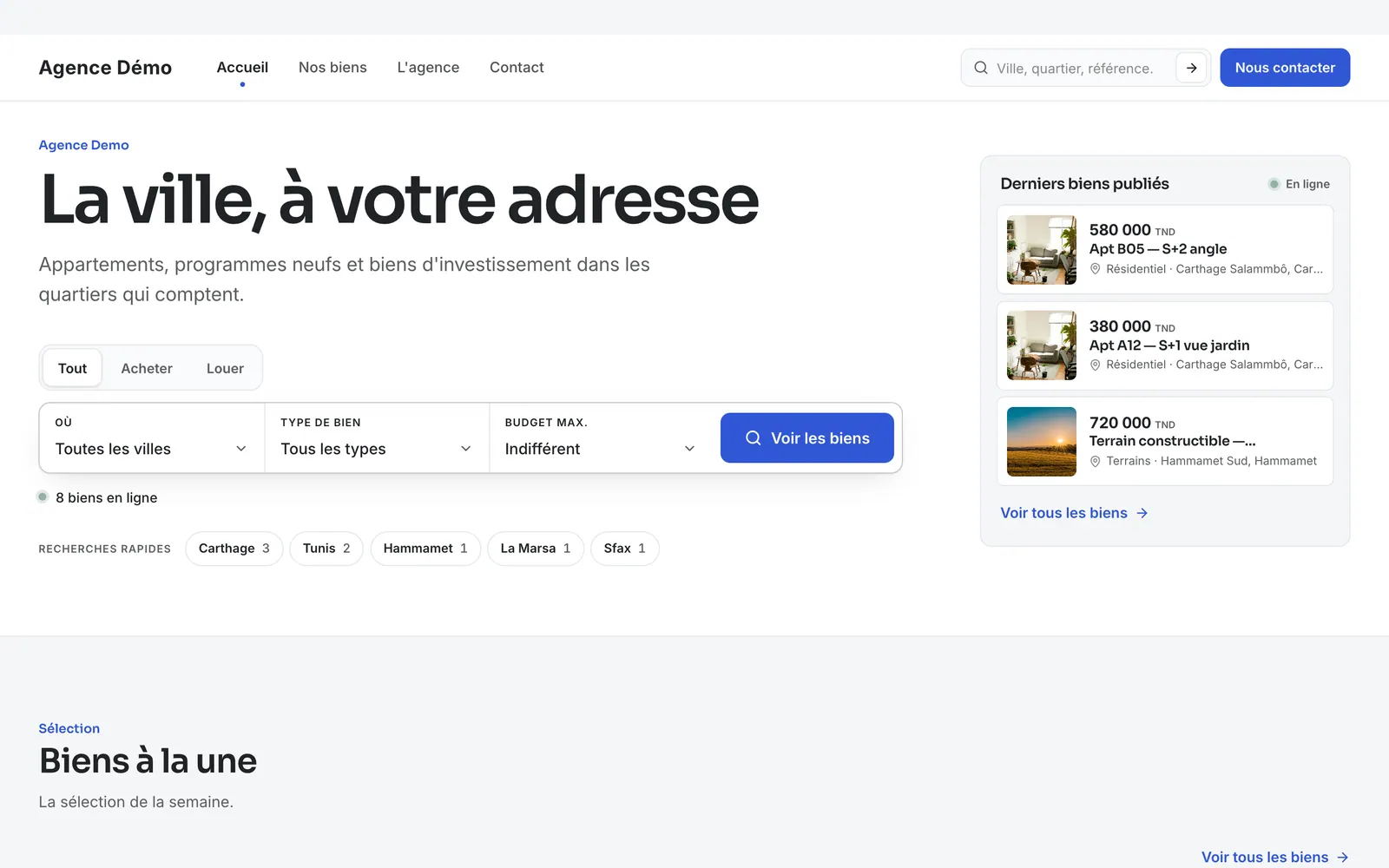Viewport: 1389px width, 868px height.
Task: Click location pin icon on Apt A12 listing
Action: [1095, 365]
